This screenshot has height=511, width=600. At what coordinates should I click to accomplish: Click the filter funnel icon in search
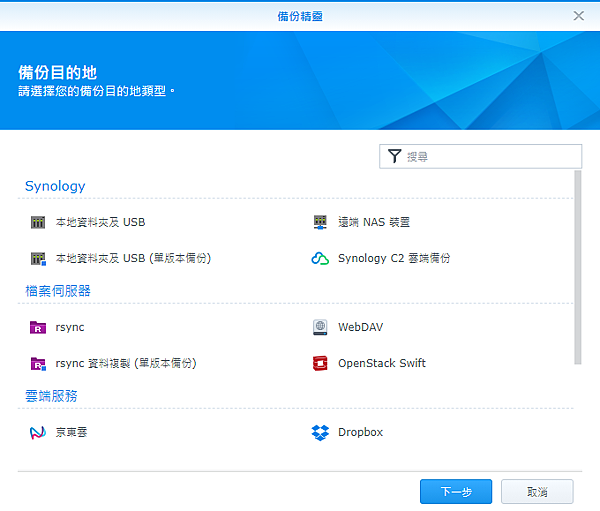click(x=394, y=156)
